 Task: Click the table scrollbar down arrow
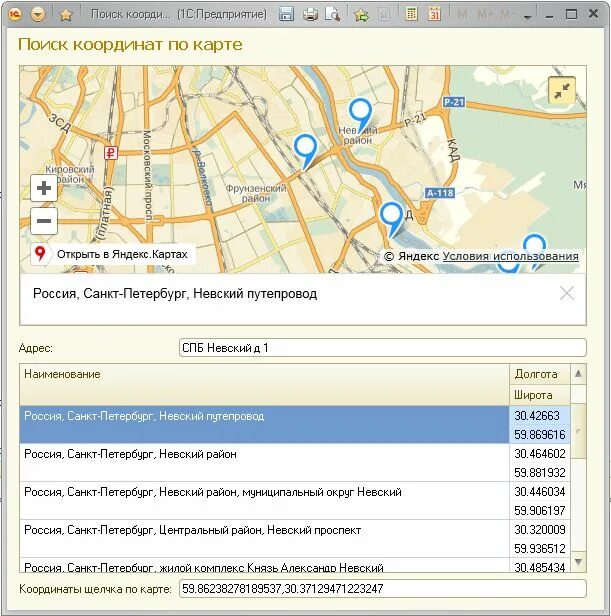pos(578,563)
